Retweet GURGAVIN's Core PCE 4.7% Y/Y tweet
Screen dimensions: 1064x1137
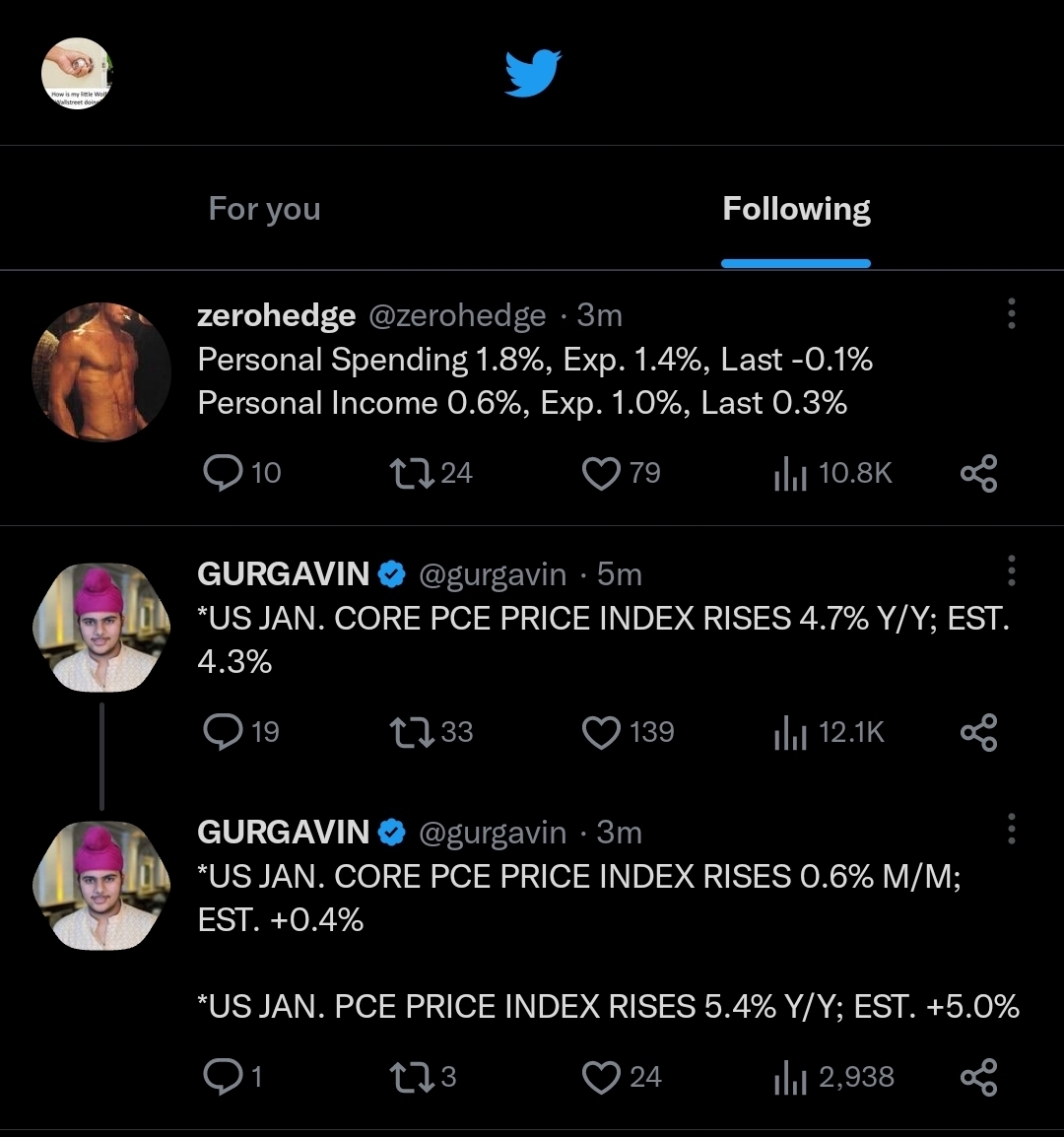pos(405,732)
